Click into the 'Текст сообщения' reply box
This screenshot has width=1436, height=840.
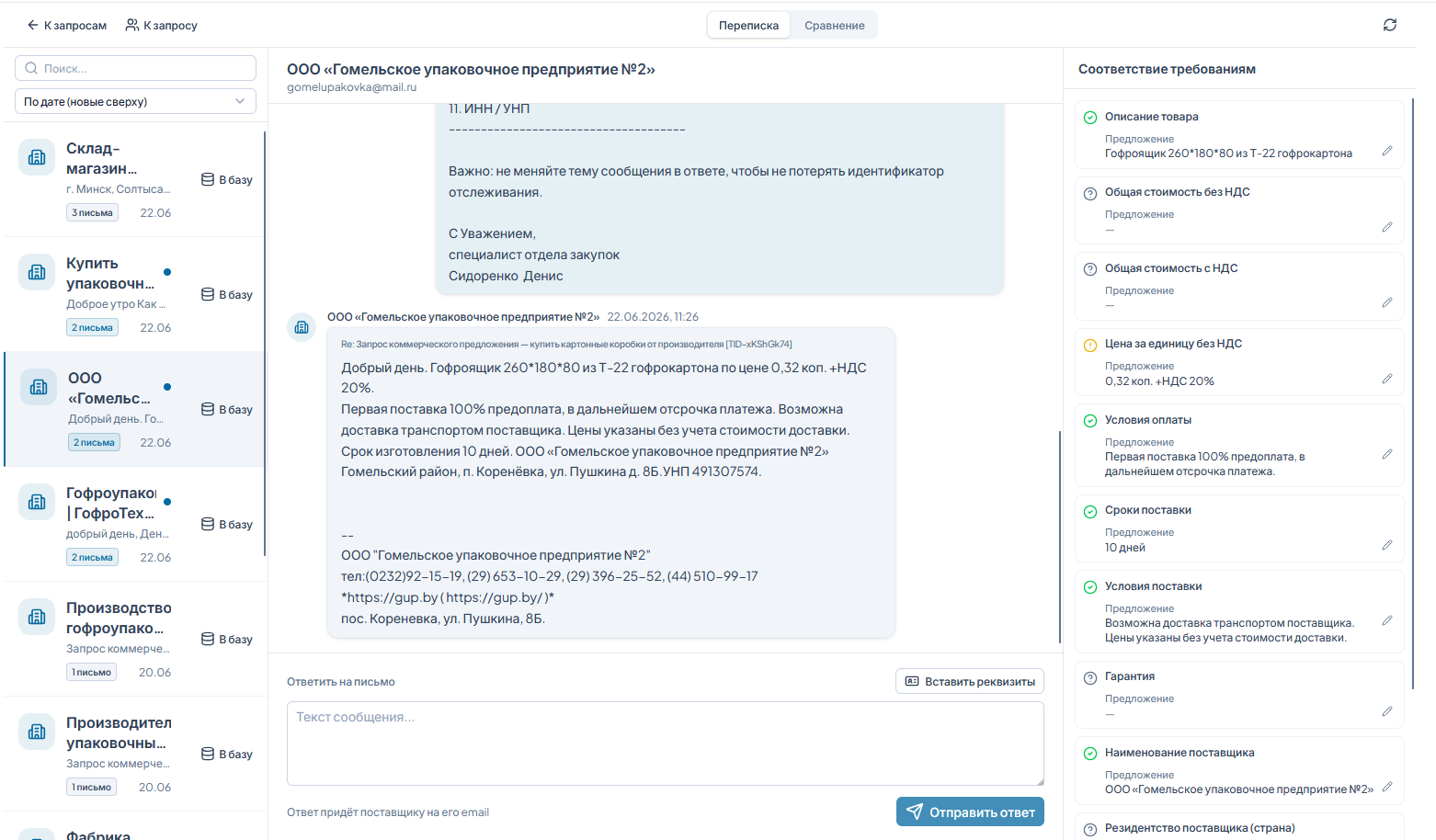click(x=665, y=744)
